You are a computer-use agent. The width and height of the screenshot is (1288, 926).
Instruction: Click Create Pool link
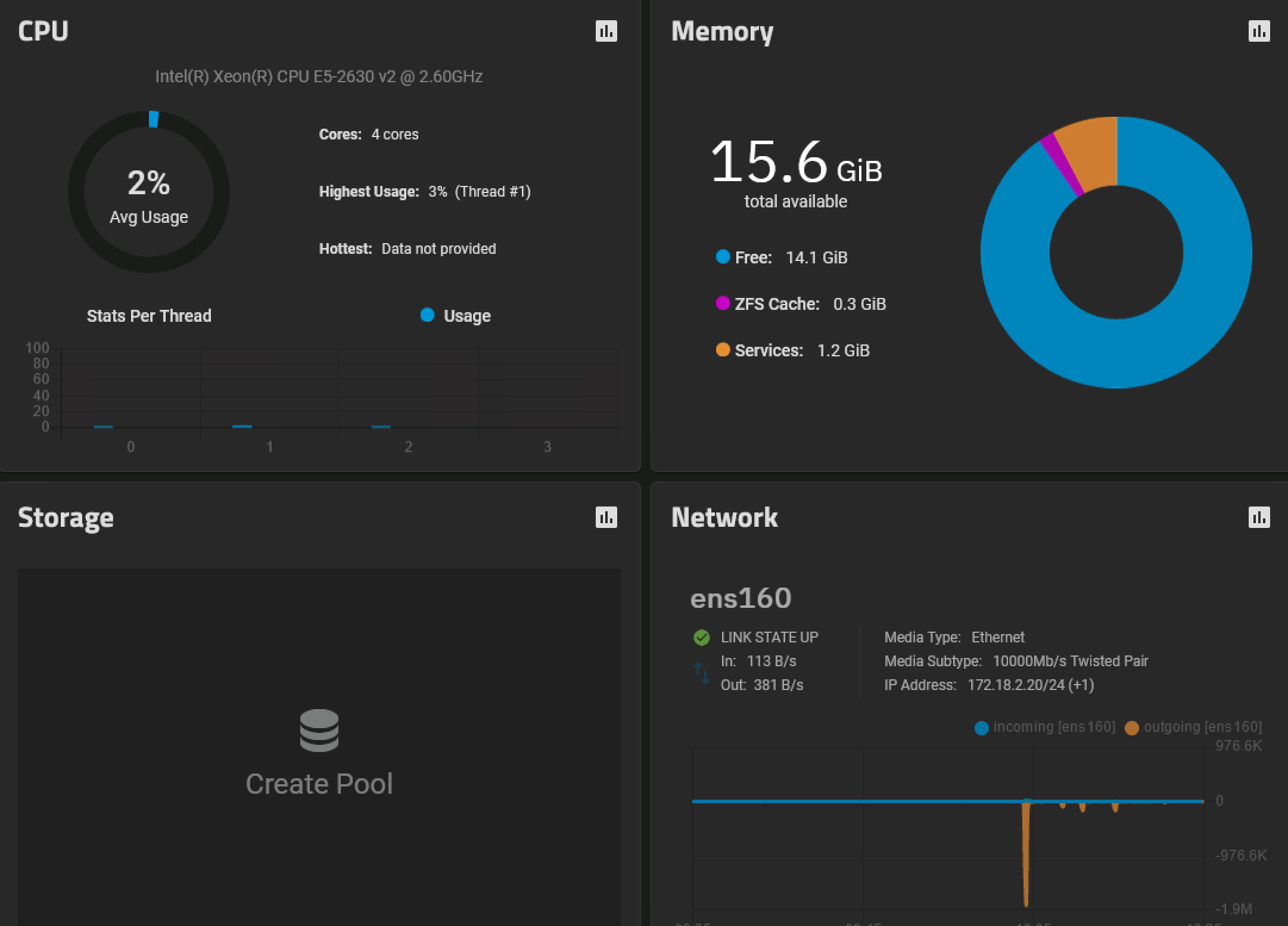click(319, 784)
